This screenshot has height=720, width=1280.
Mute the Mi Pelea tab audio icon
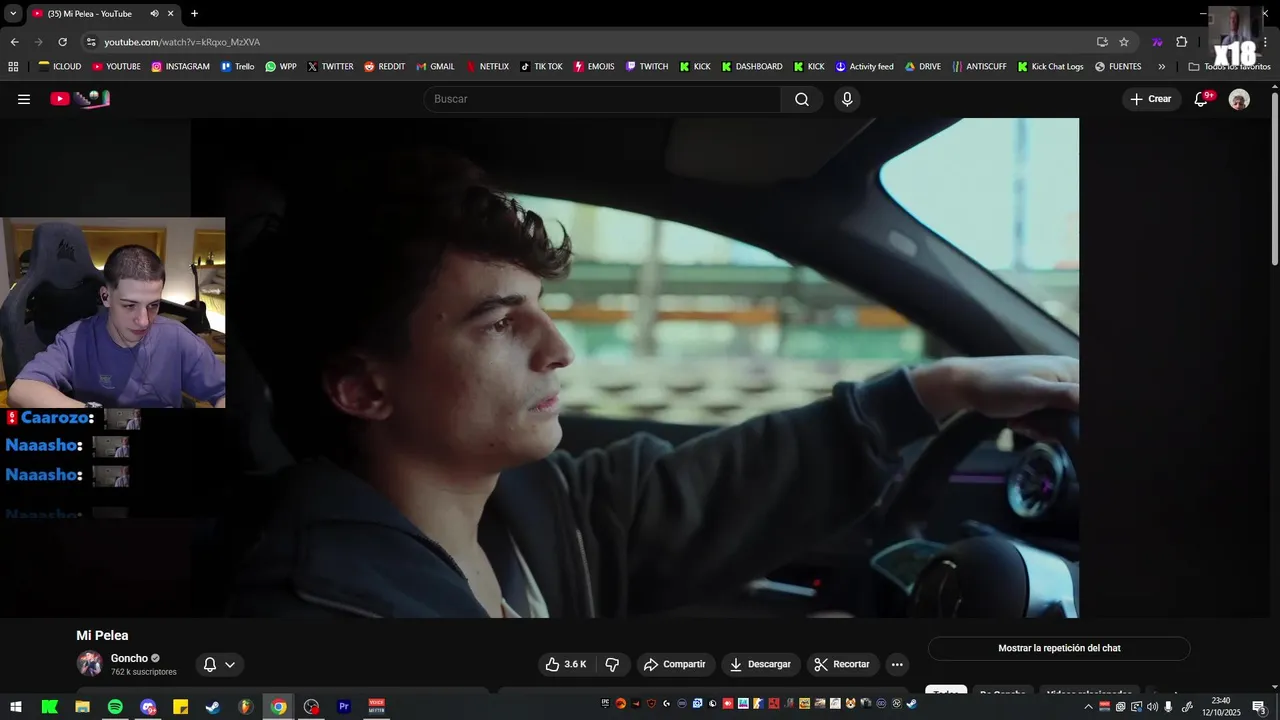(x=154, y=14)
